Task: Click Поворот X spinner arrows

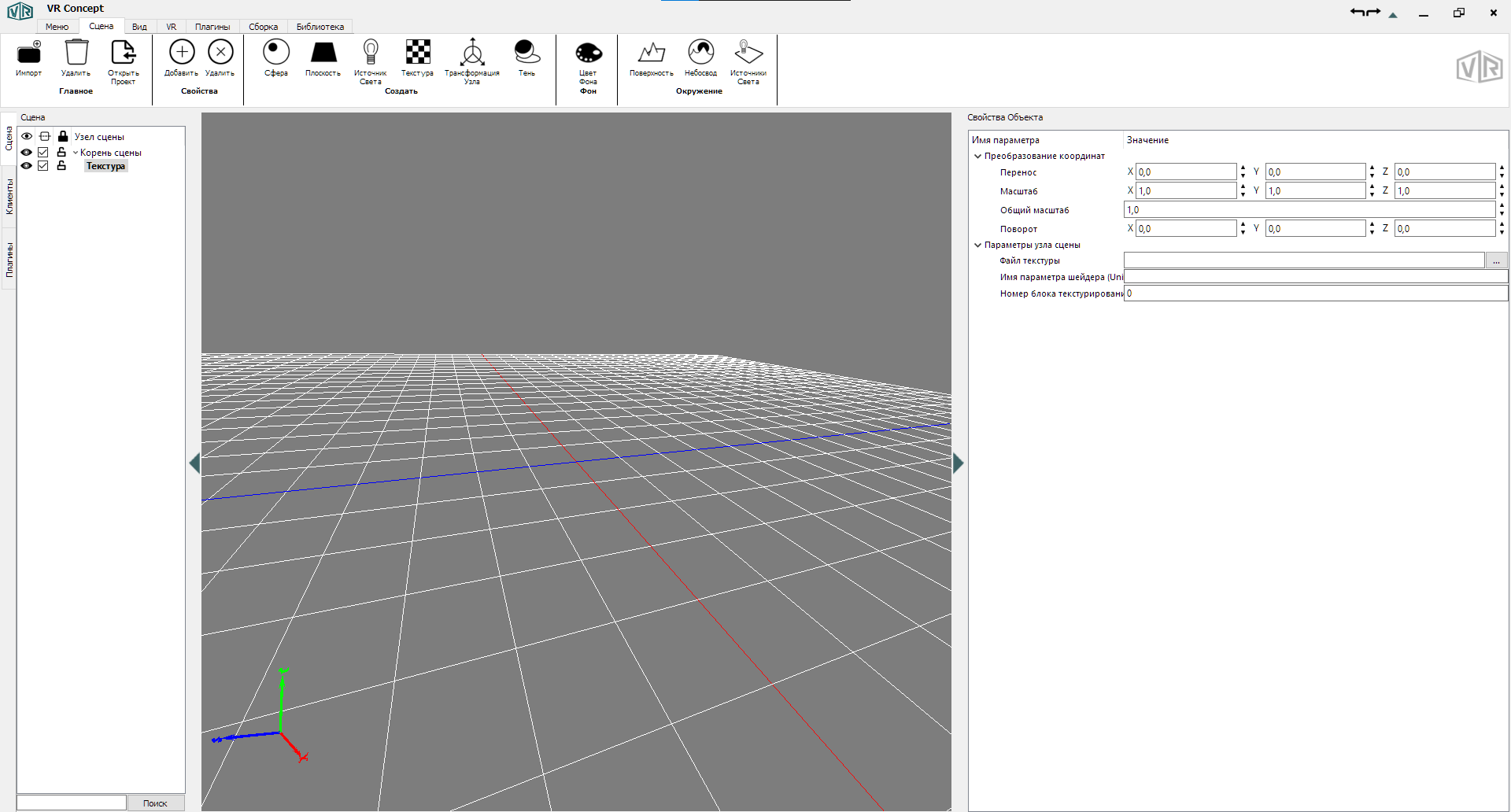Action: tap(1243, 228)
